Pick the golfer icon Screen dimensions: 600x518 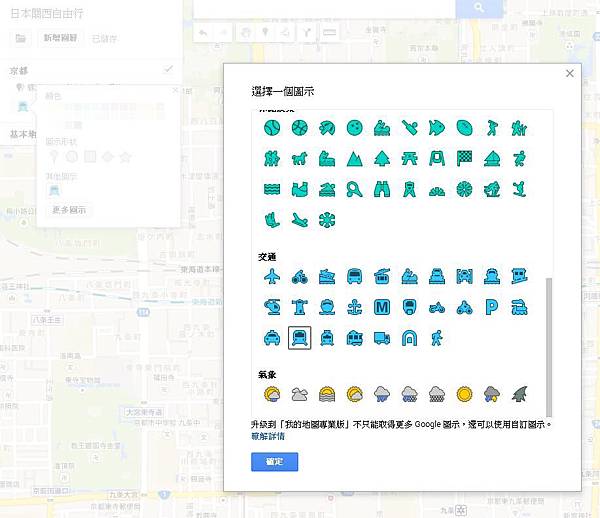click(x=492, y=128)
